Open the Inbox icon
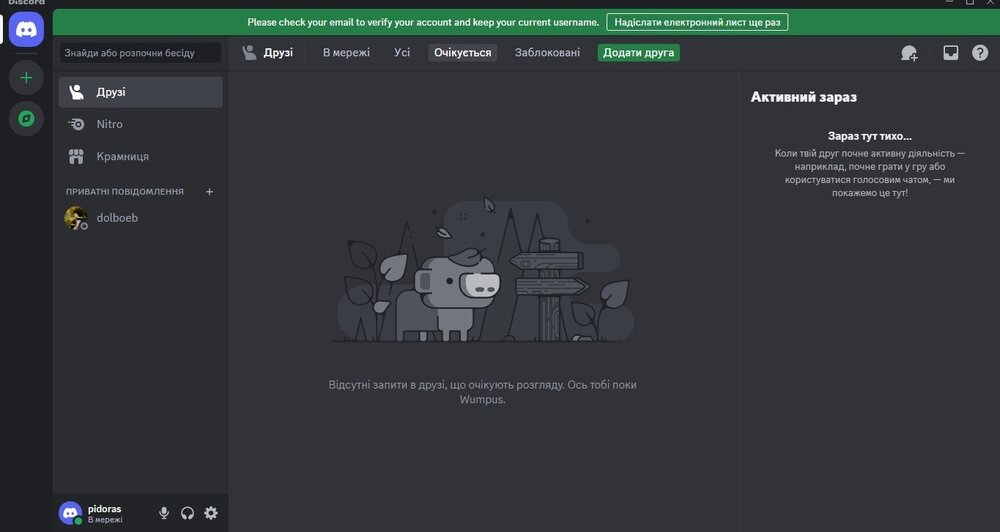This screenshot has width=1000, height=532. [950, 53]
